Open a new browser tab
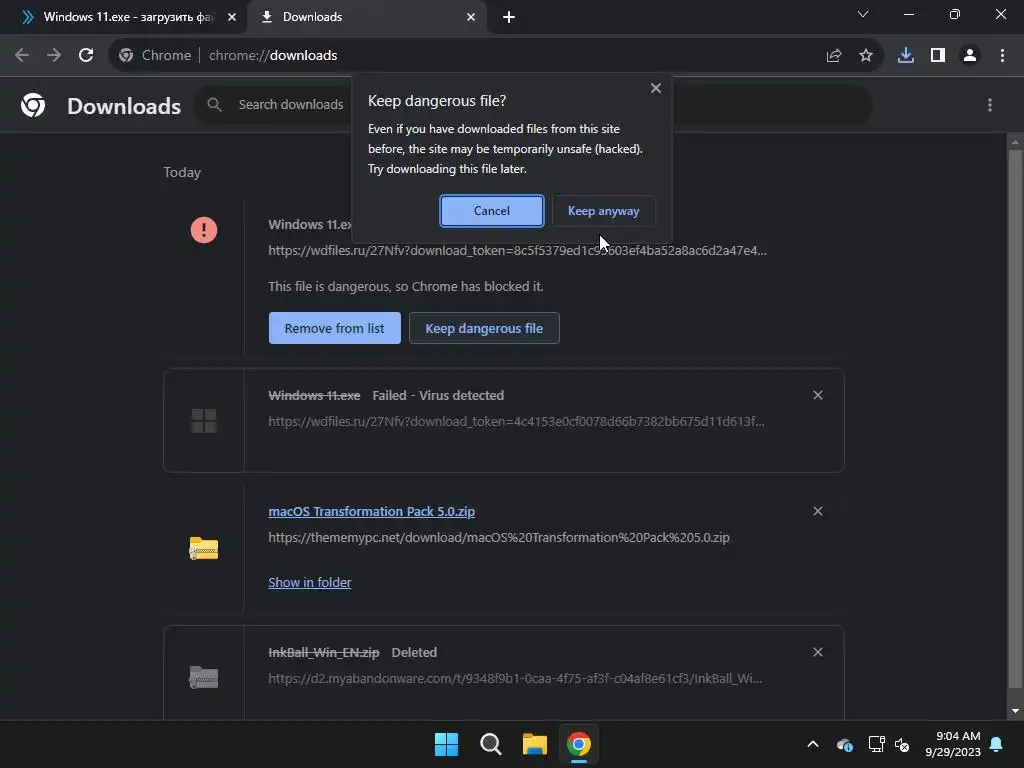The image size is (1024, 768). coord(509,17)
